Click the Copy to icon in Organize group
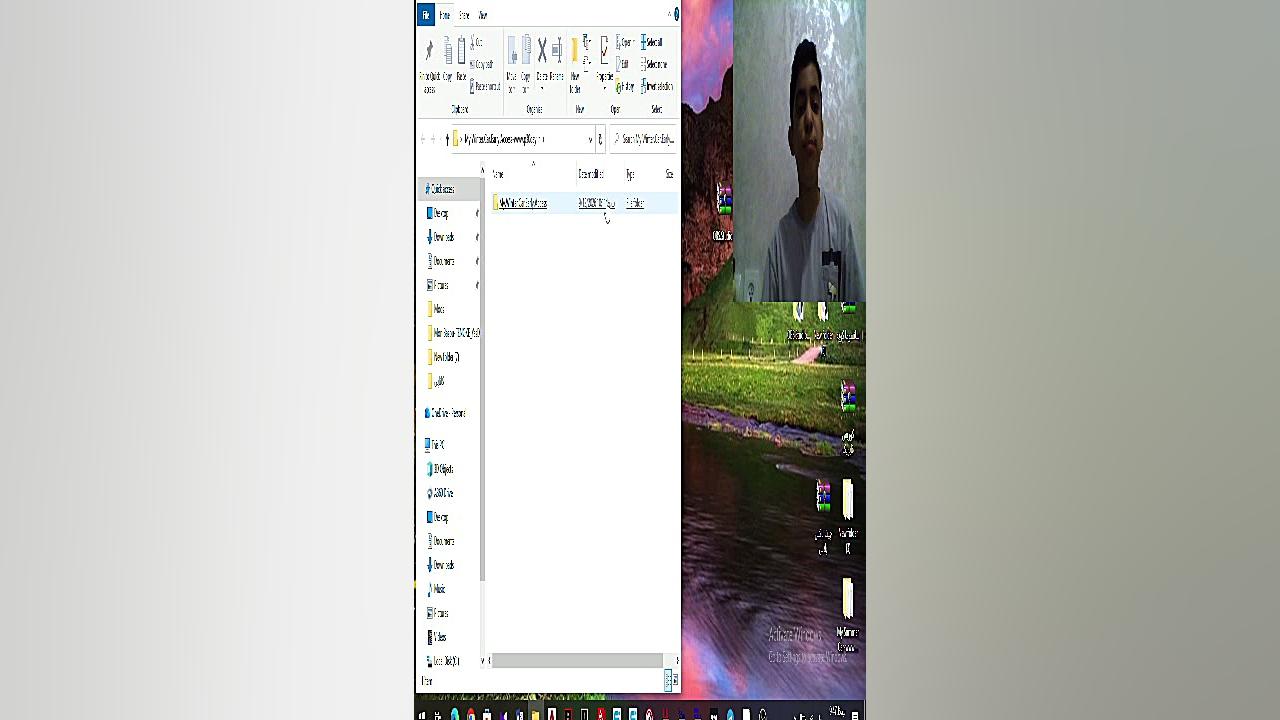1280x720 pixels. (x=526, y=50)
